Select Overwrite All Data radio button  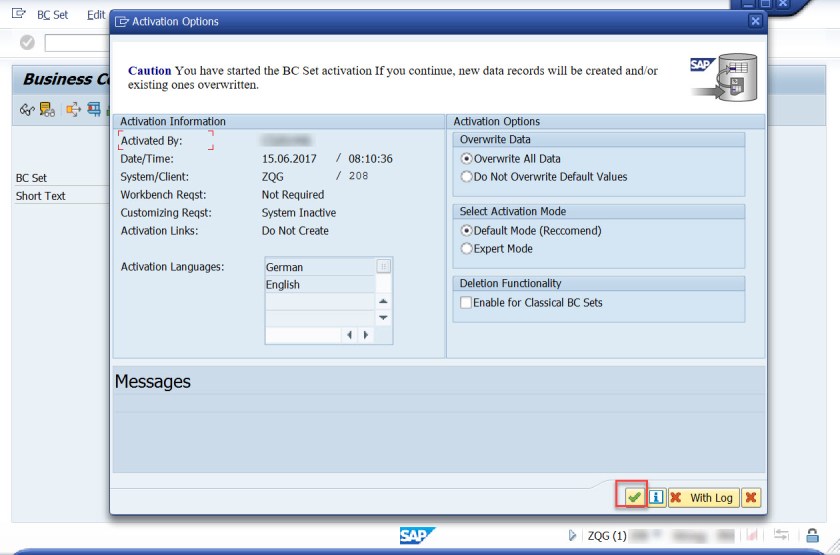[466, 159]
